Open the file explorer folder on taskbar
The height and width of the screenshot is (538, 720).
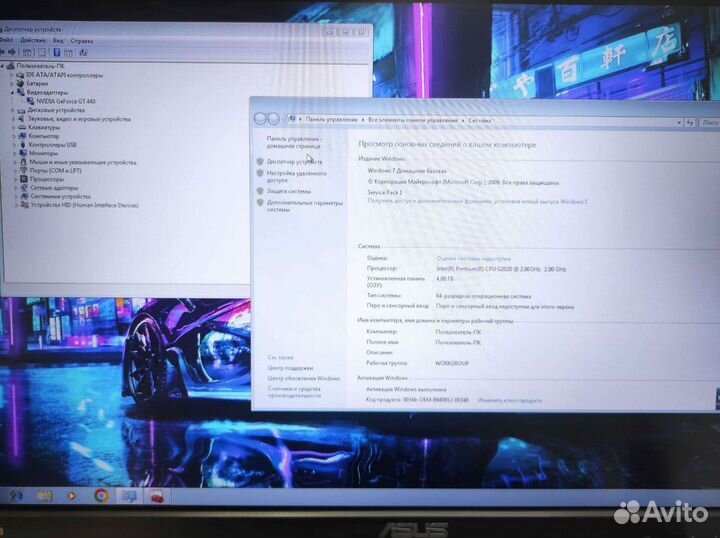tap(45, 495)
